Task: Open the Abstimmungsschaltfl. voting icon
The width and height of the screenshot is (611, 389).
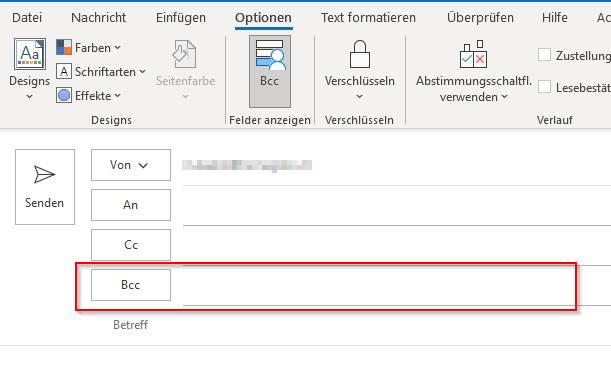Action: pos(473,55)
